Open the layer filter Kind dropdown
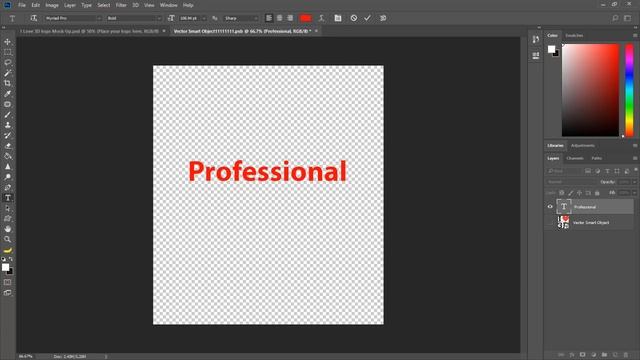The width and height of the screenshot is (640, 360). 564,171
